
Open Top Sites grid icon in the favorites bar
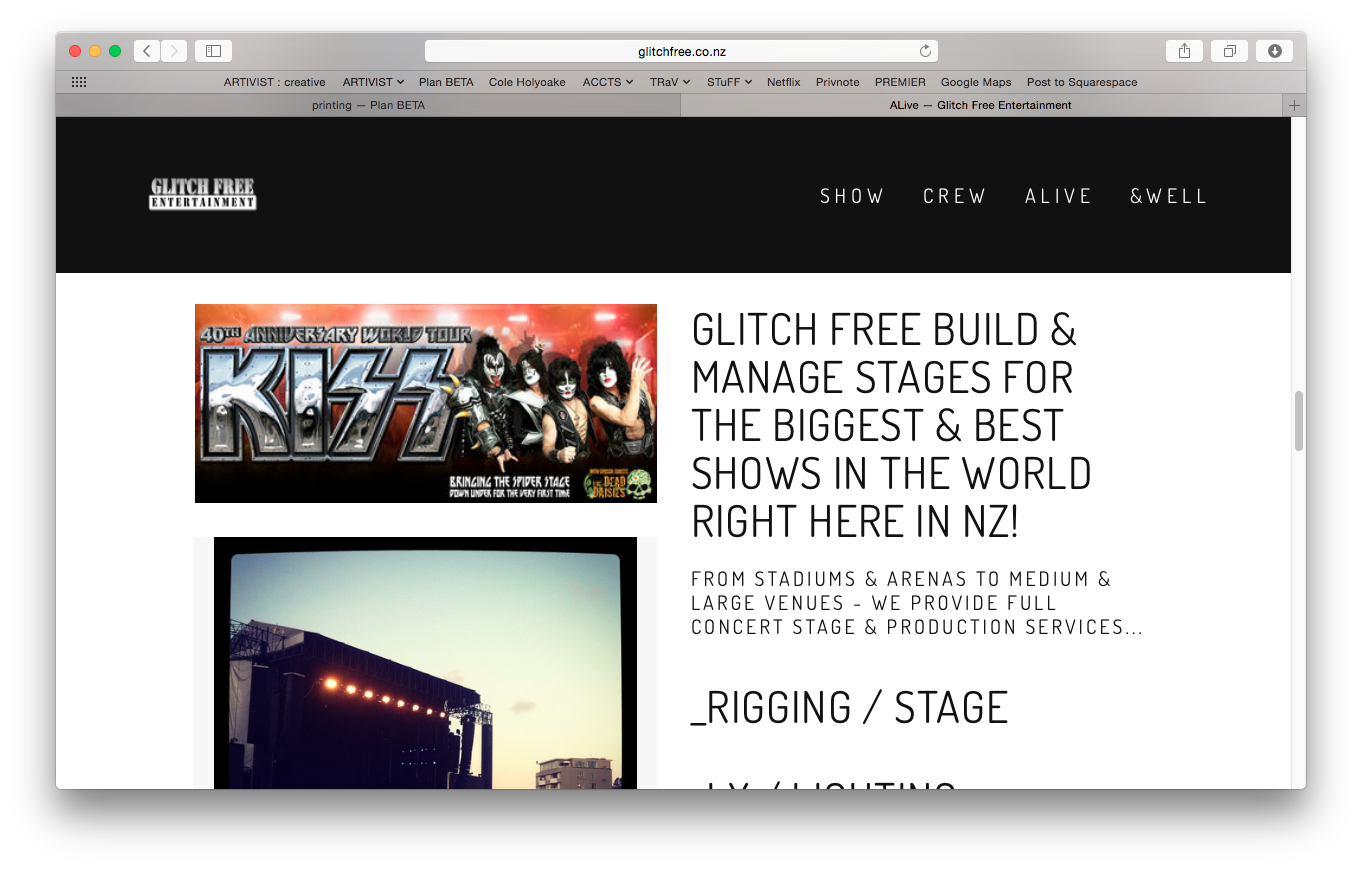point(79,82)
